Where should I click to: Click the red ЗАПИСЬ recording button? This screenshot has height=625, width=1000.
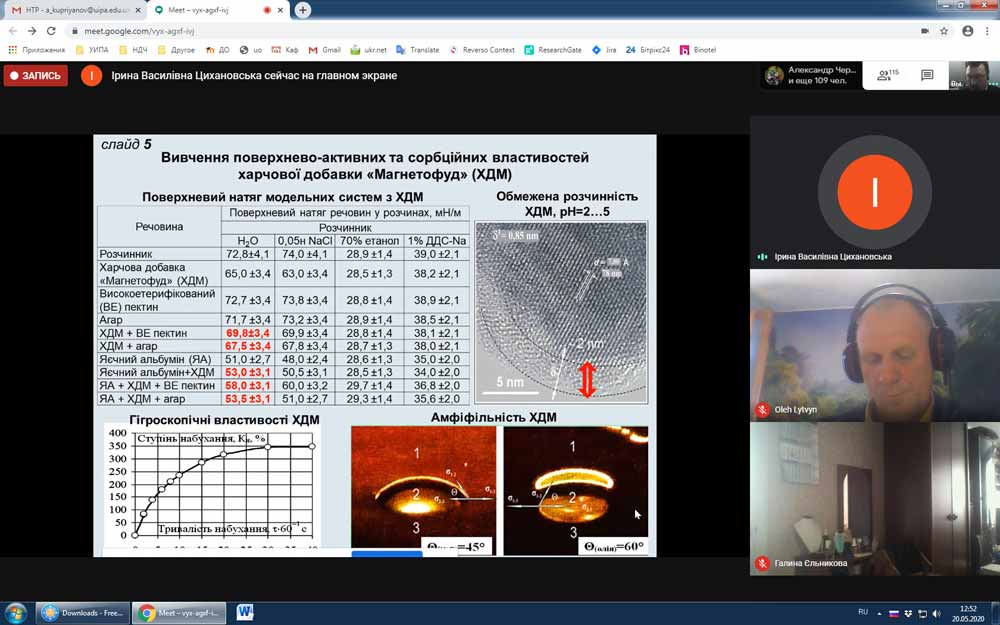[x=36, y=75]
